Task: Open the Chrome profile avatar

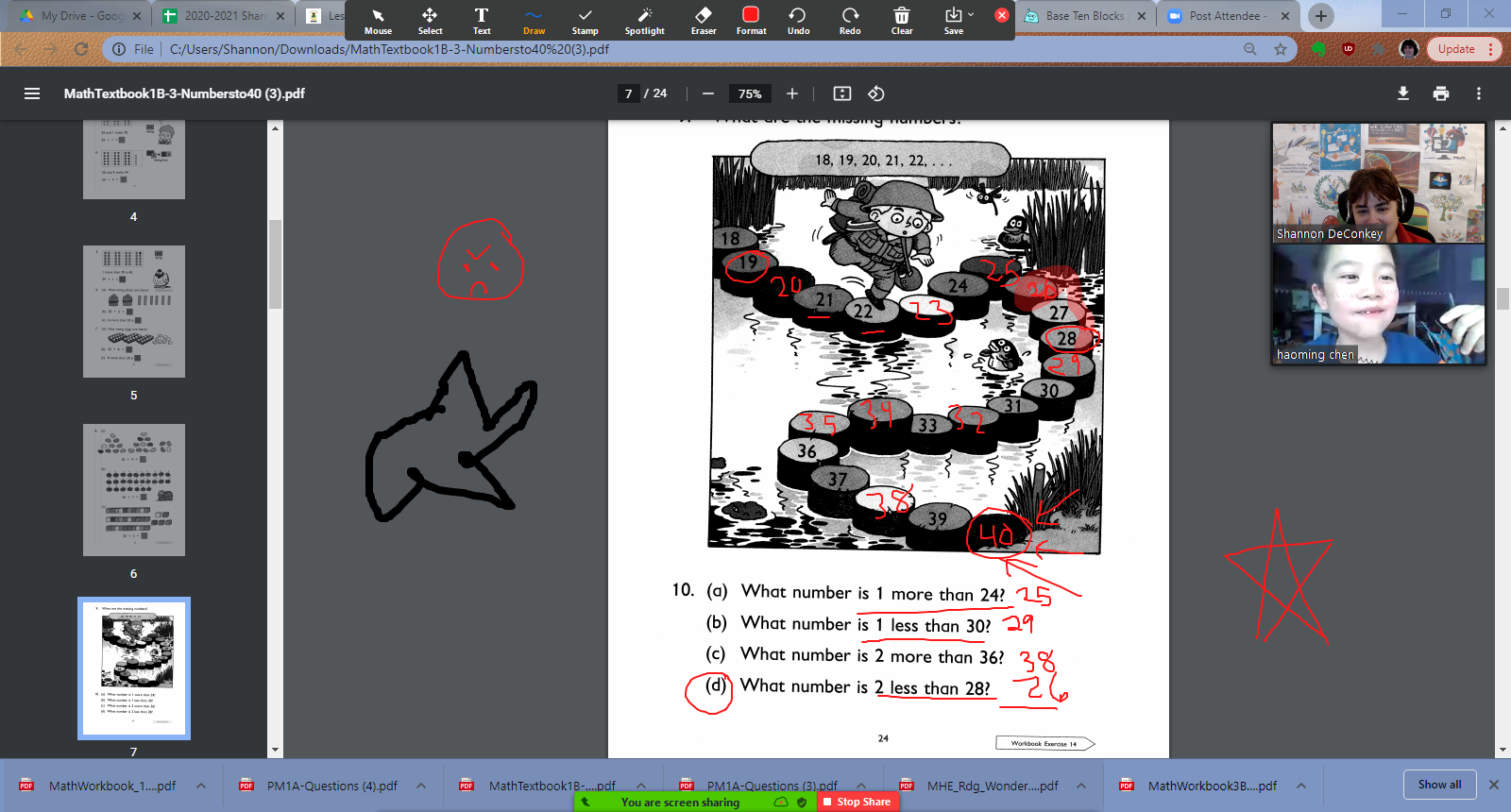Action: coord(1409,49)
